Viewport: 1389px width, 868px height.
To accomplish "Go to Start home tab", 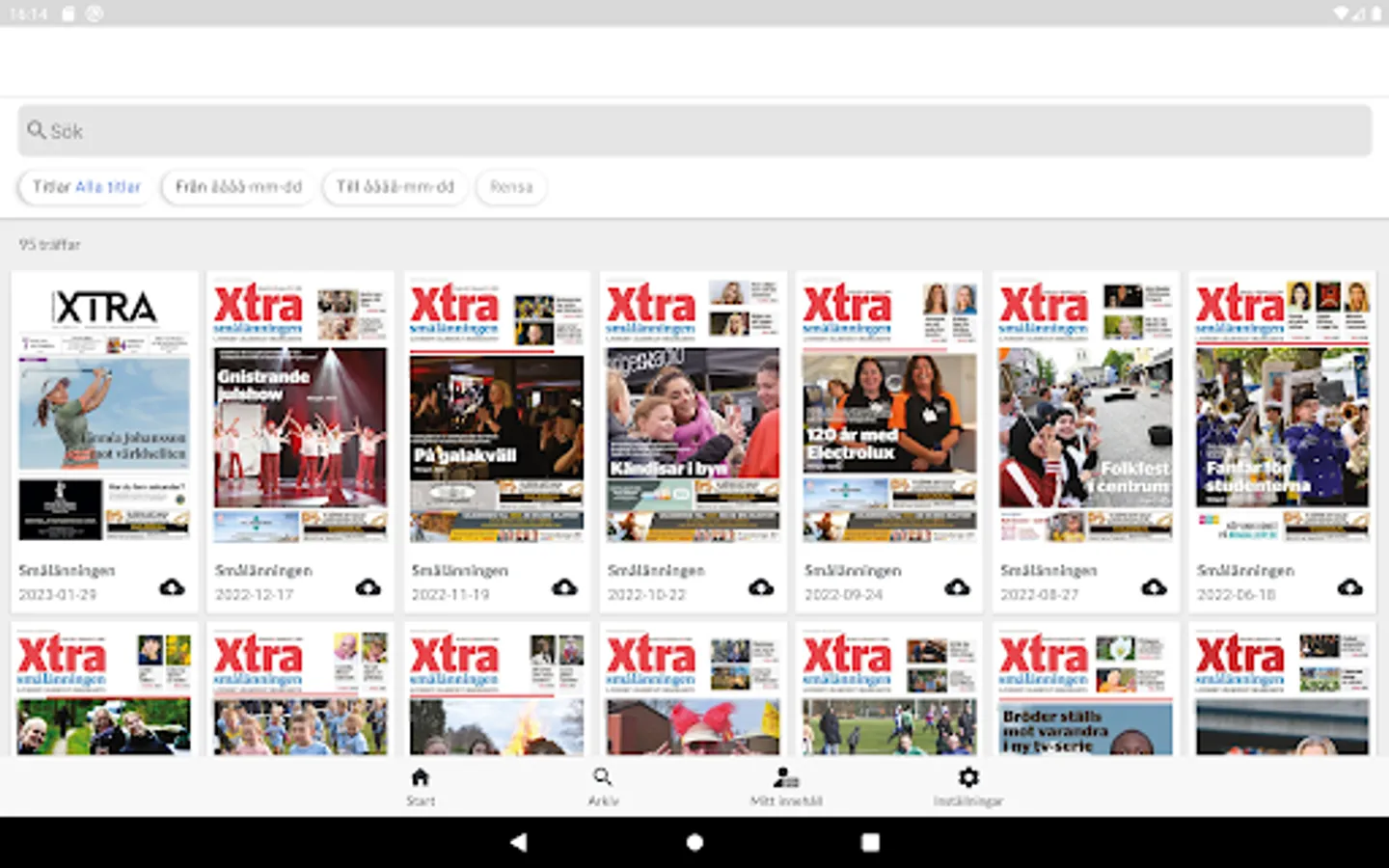I will click(420, 787).
